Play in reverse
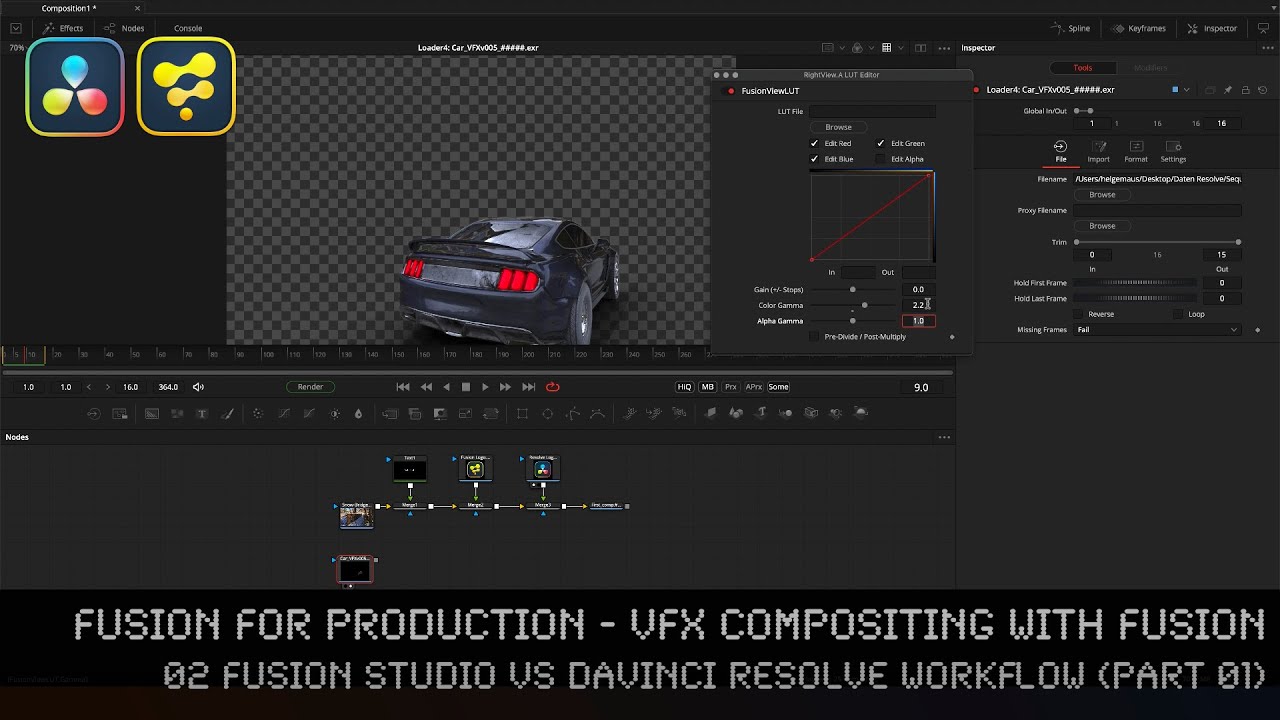The height and width of the screenshot is (720, 1280). pos(446,387)
